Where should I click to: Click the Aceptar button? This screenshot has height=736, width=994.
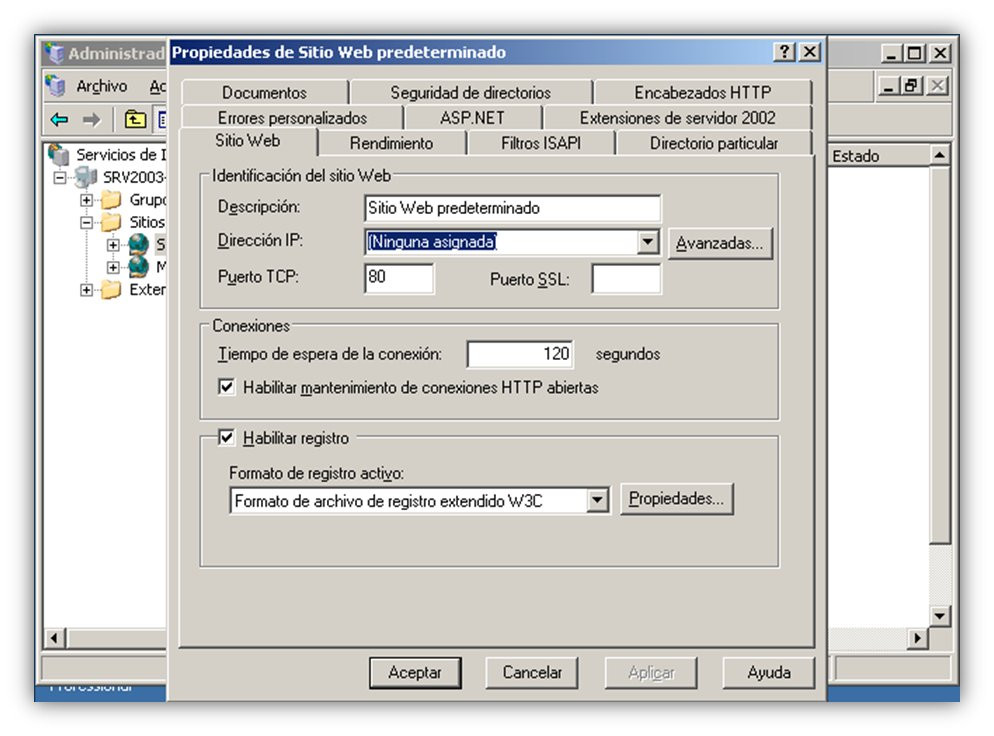click(415, 673)
